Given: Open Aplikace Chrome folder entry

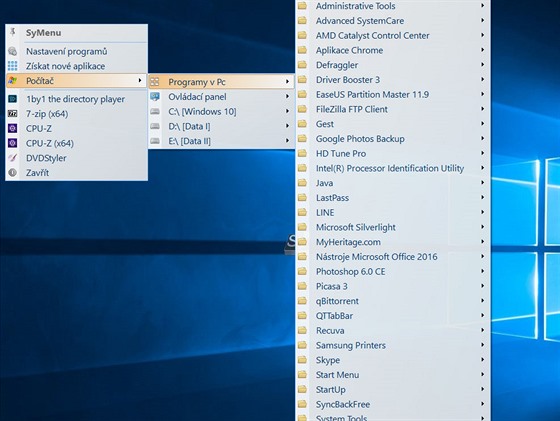Looking at the screenshot, I should tap(393, 50).
